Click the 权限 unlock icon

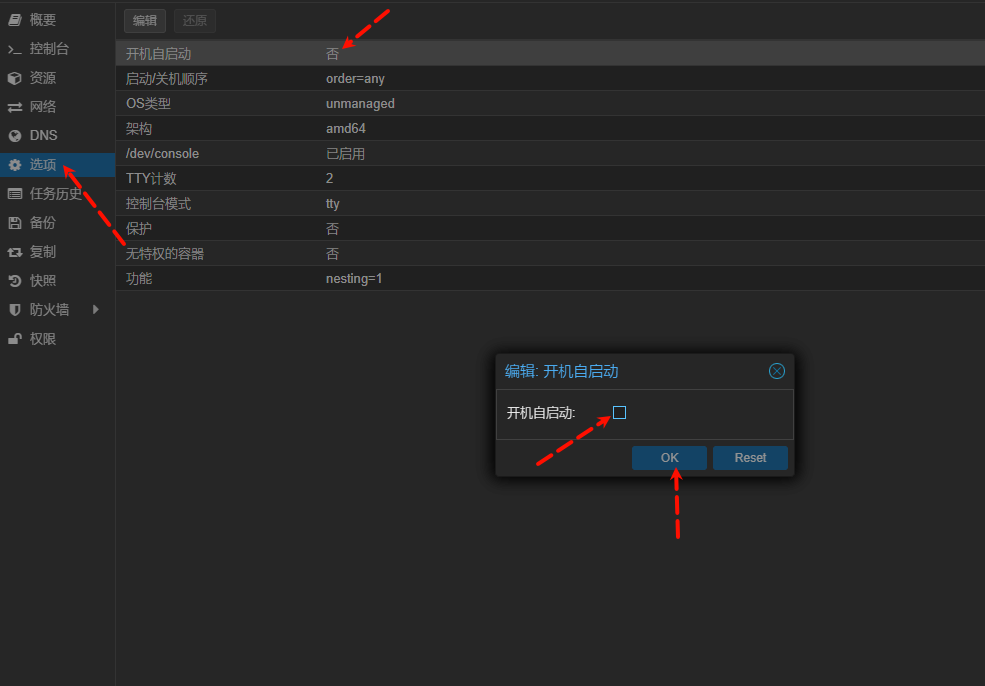pyautogui.click(x=15, y=339)
